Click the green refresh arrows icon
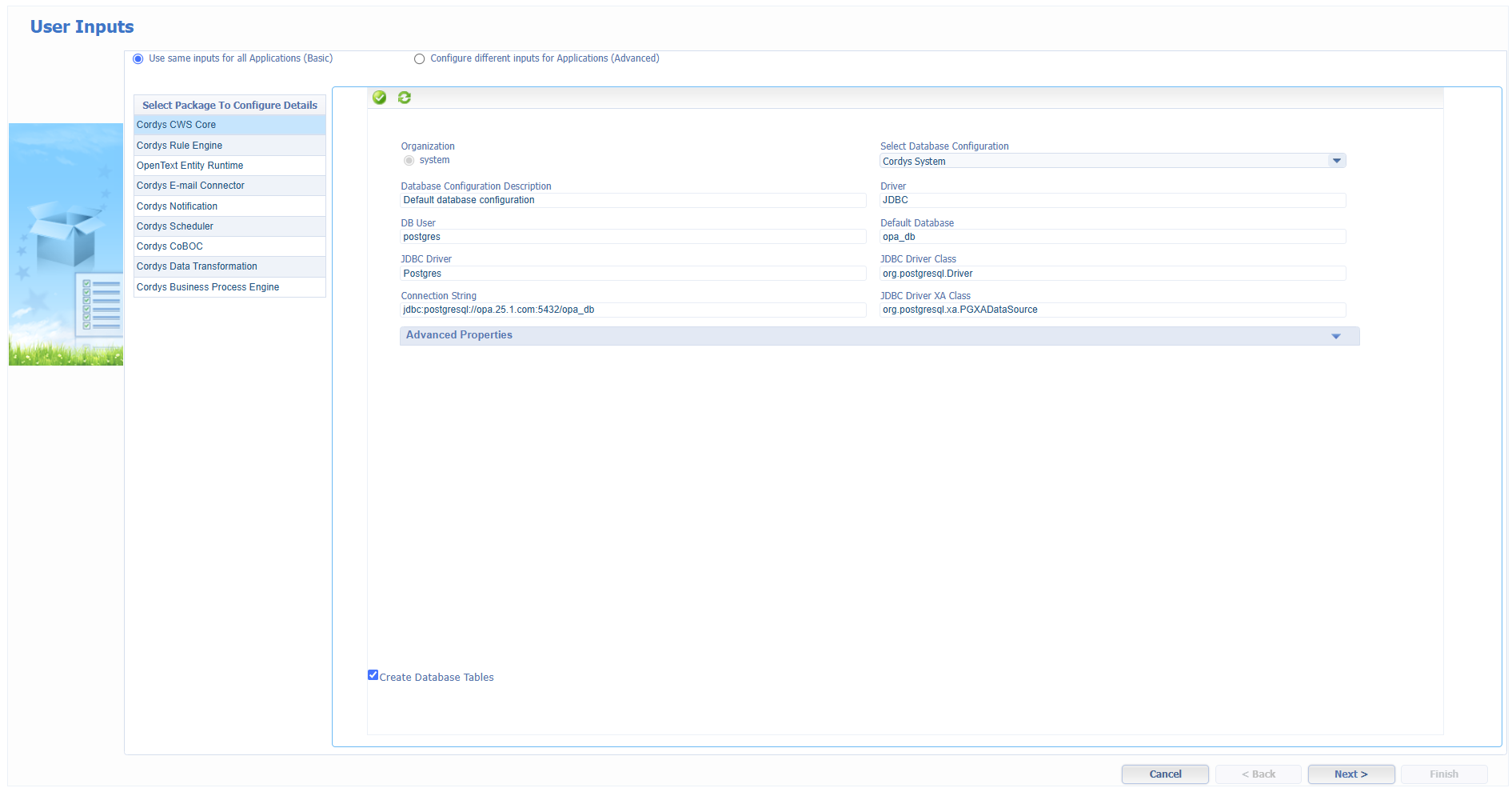1512x800 pixels. pos(405,98)
